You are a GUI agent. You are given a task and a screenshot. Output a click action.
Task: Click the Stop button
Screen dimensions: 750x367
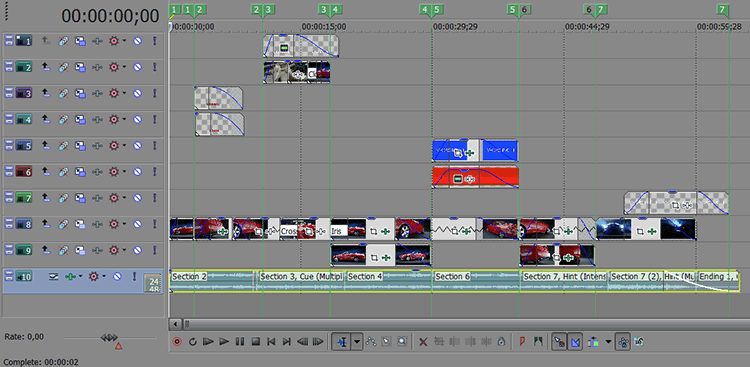coord(255,342)
